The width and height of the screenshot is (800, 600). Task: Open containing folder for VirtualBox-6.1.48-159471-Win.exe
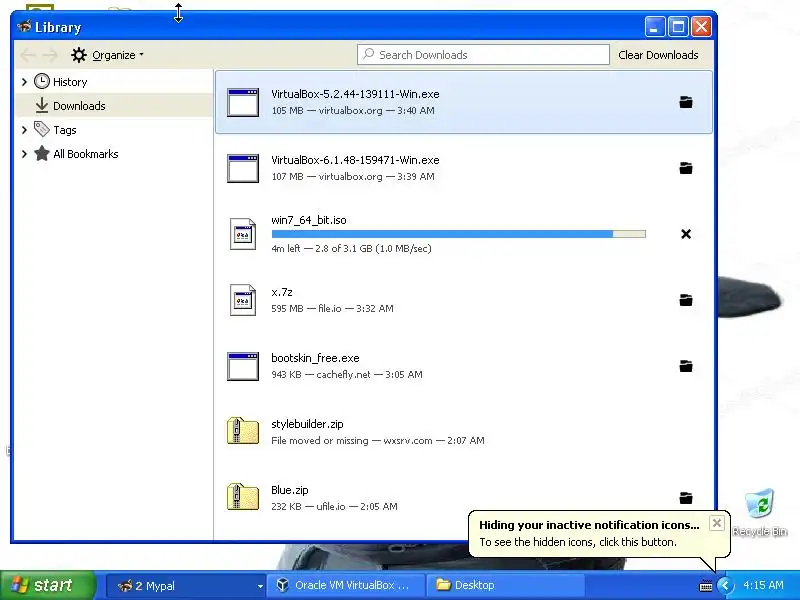(686, 168)
